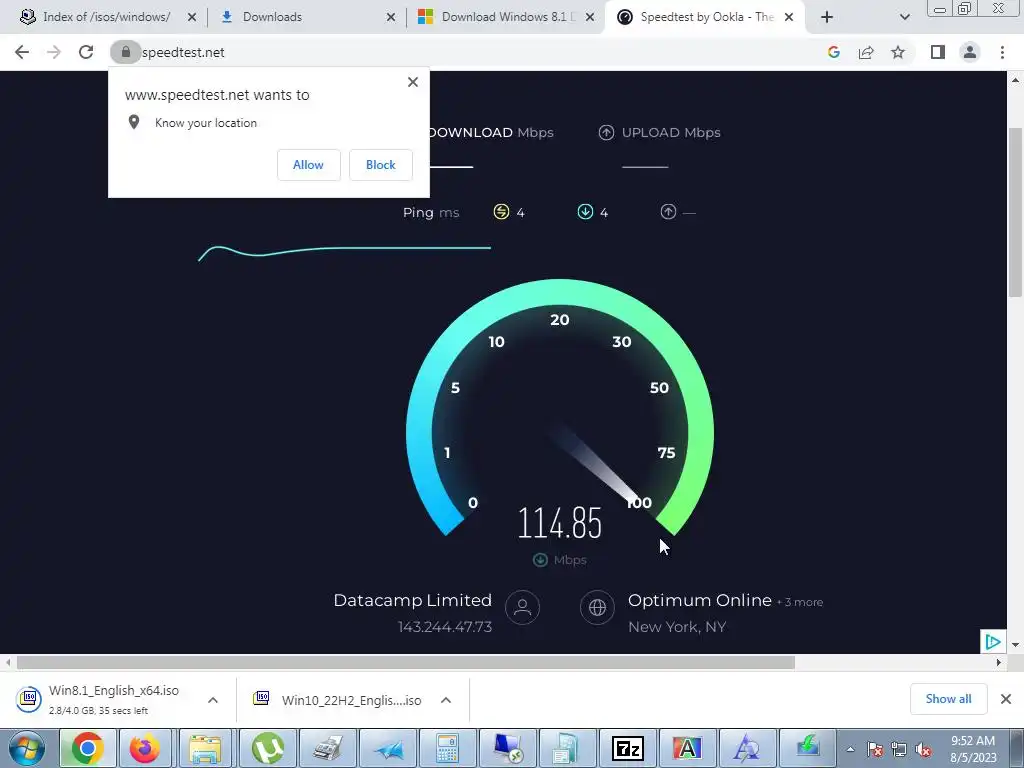Viewport: 1024px width, 768px height.
Task: Click Show all downloads
Action: point(948,699)
